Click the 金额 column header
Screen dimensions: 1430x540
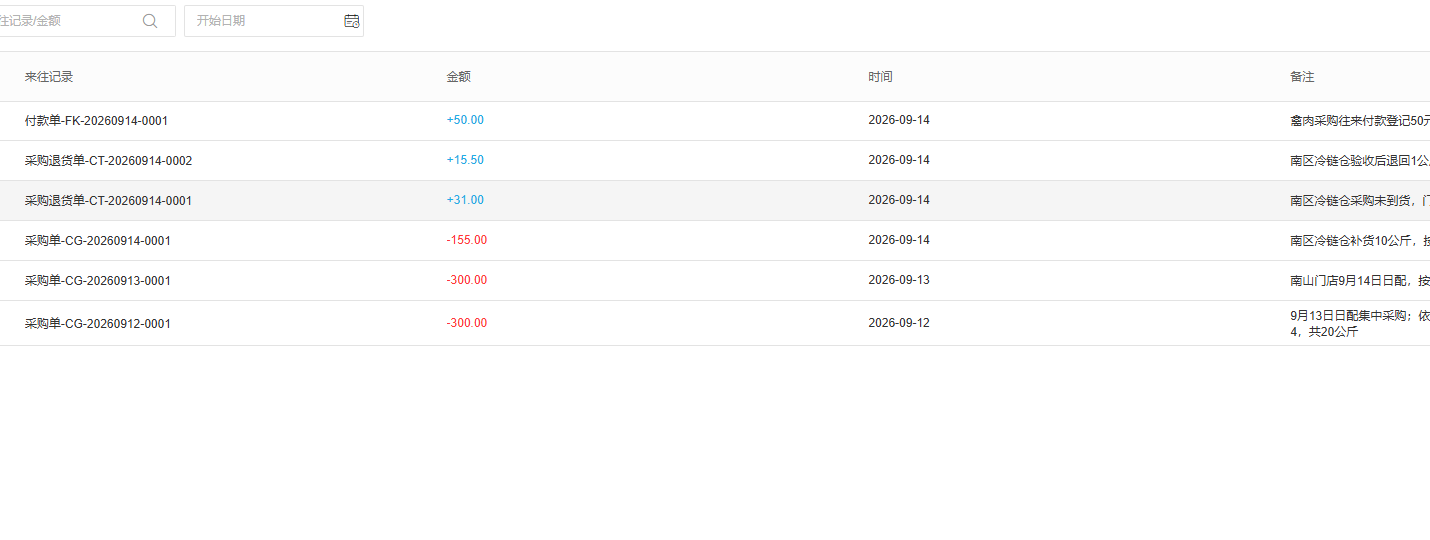tap(458, 77)
